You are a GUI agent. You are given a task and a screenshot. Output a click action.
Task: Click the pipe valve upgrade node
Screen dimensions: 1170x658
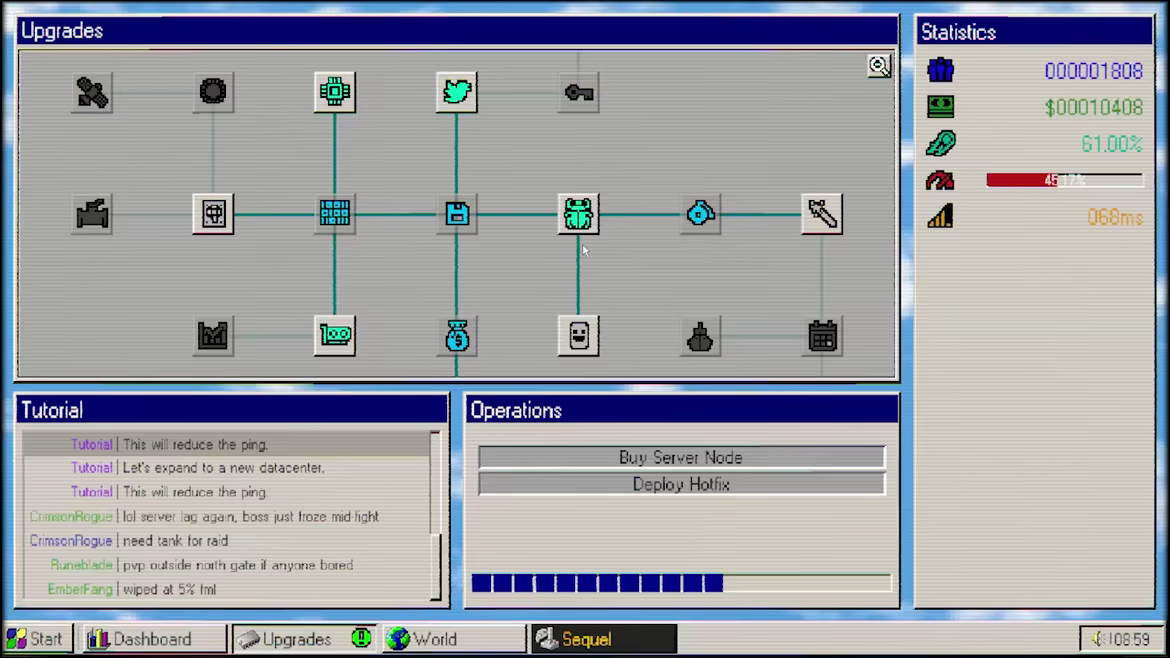click(92, 214)
